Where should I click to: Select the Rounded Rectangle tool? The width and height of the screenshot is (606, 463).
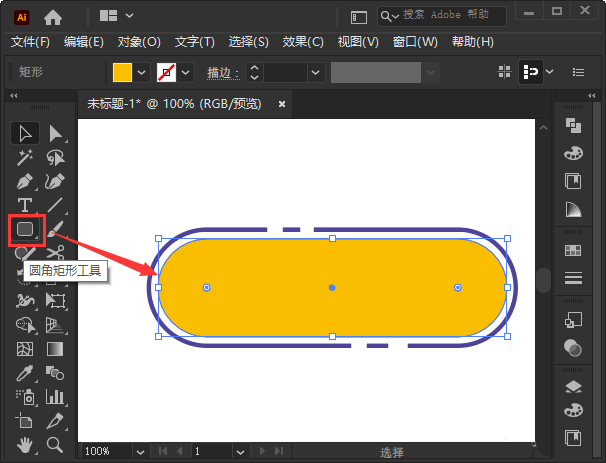pyautogui.click(x=25, y=230)
